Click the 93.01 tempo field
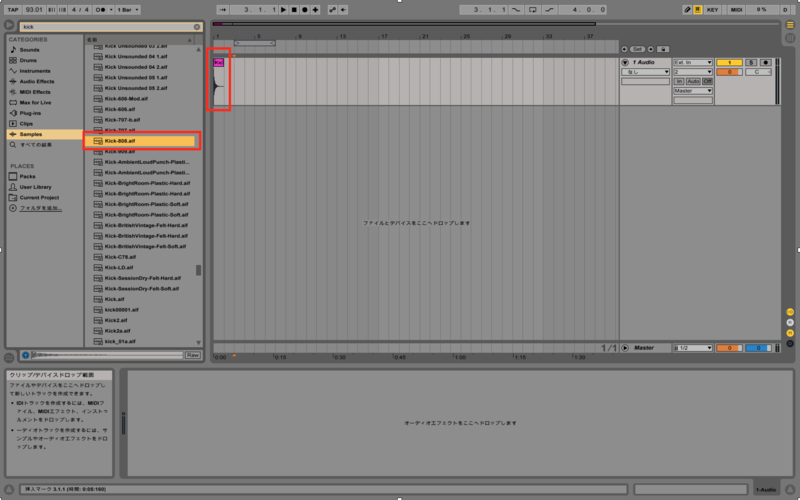Viewport: 800px width, 500px height. (x=34, y=10)
